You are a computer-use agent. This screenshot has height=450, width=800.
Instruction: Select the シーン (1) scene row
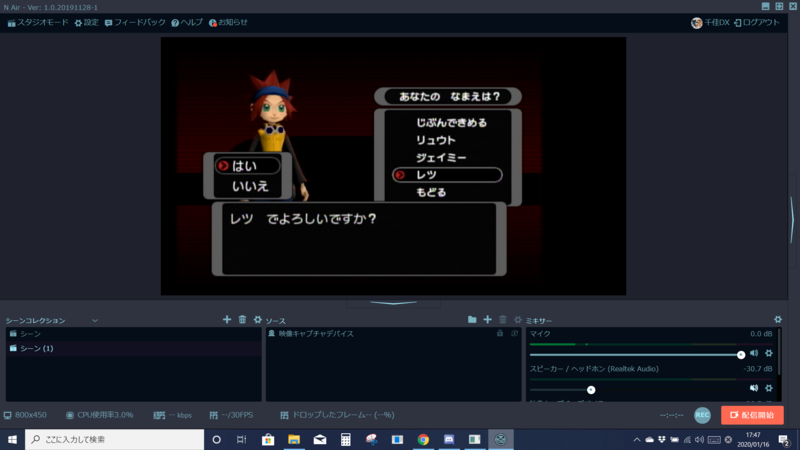tap(133, 348)
